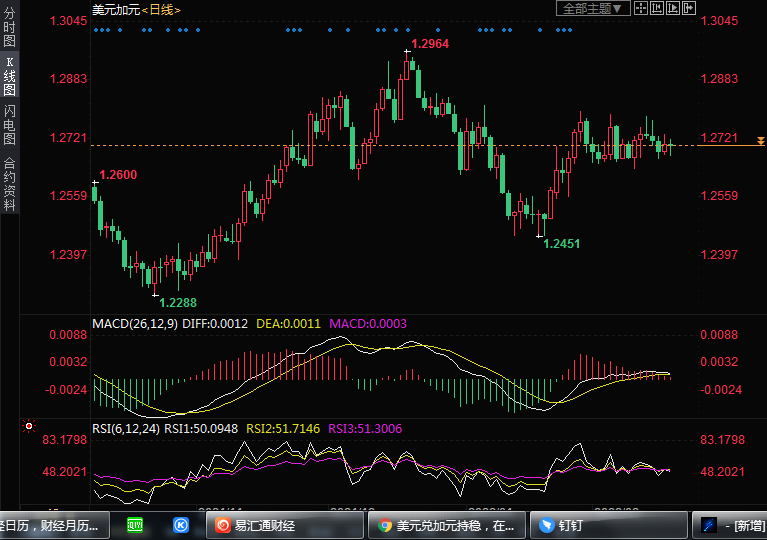Open the blue K app icon in taskbar

click(181, 524)
